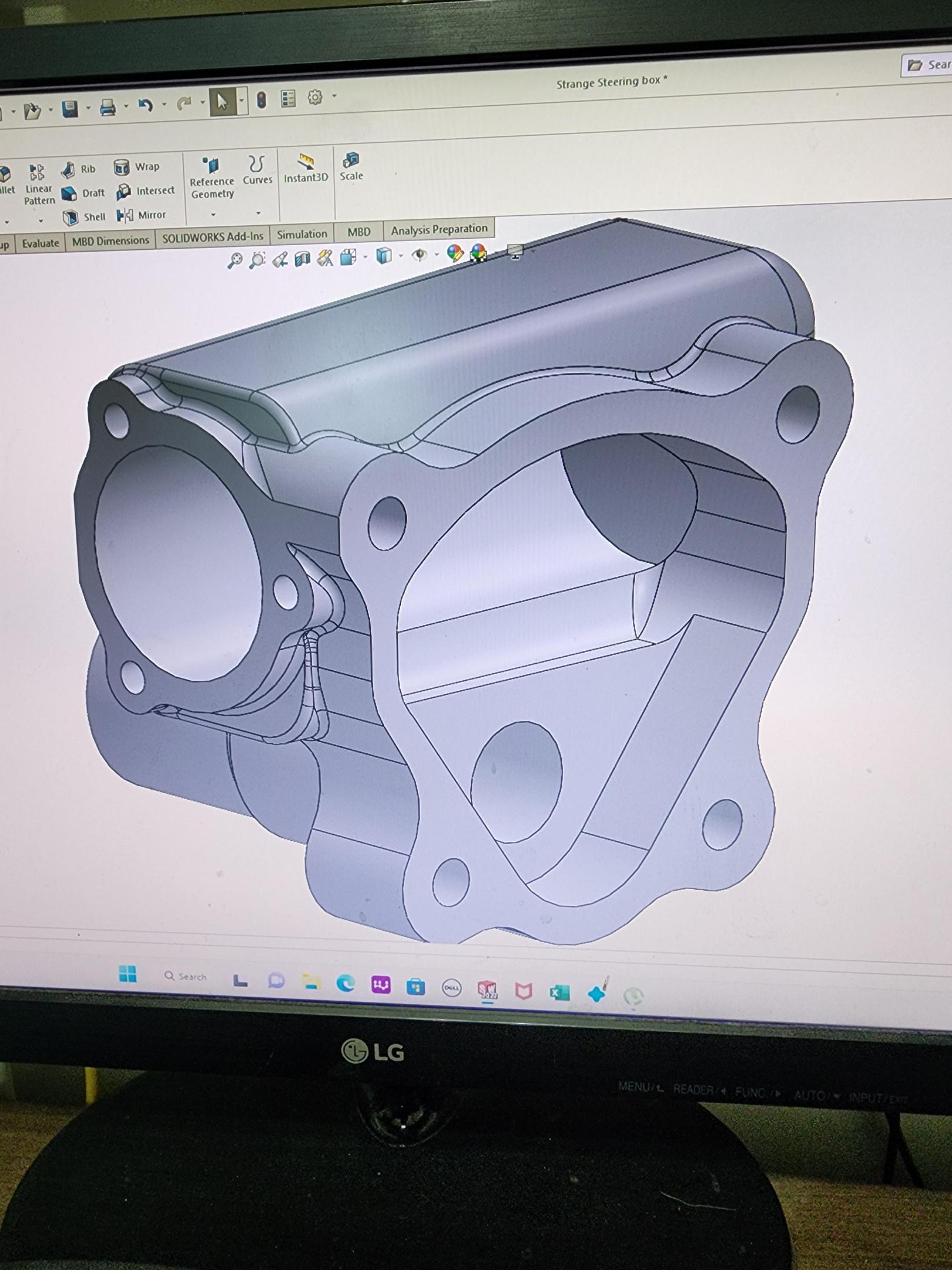This screenshot has width=952, height=1270.
Task: Switch to the Simulation tab
Action: tap(301, 234)
